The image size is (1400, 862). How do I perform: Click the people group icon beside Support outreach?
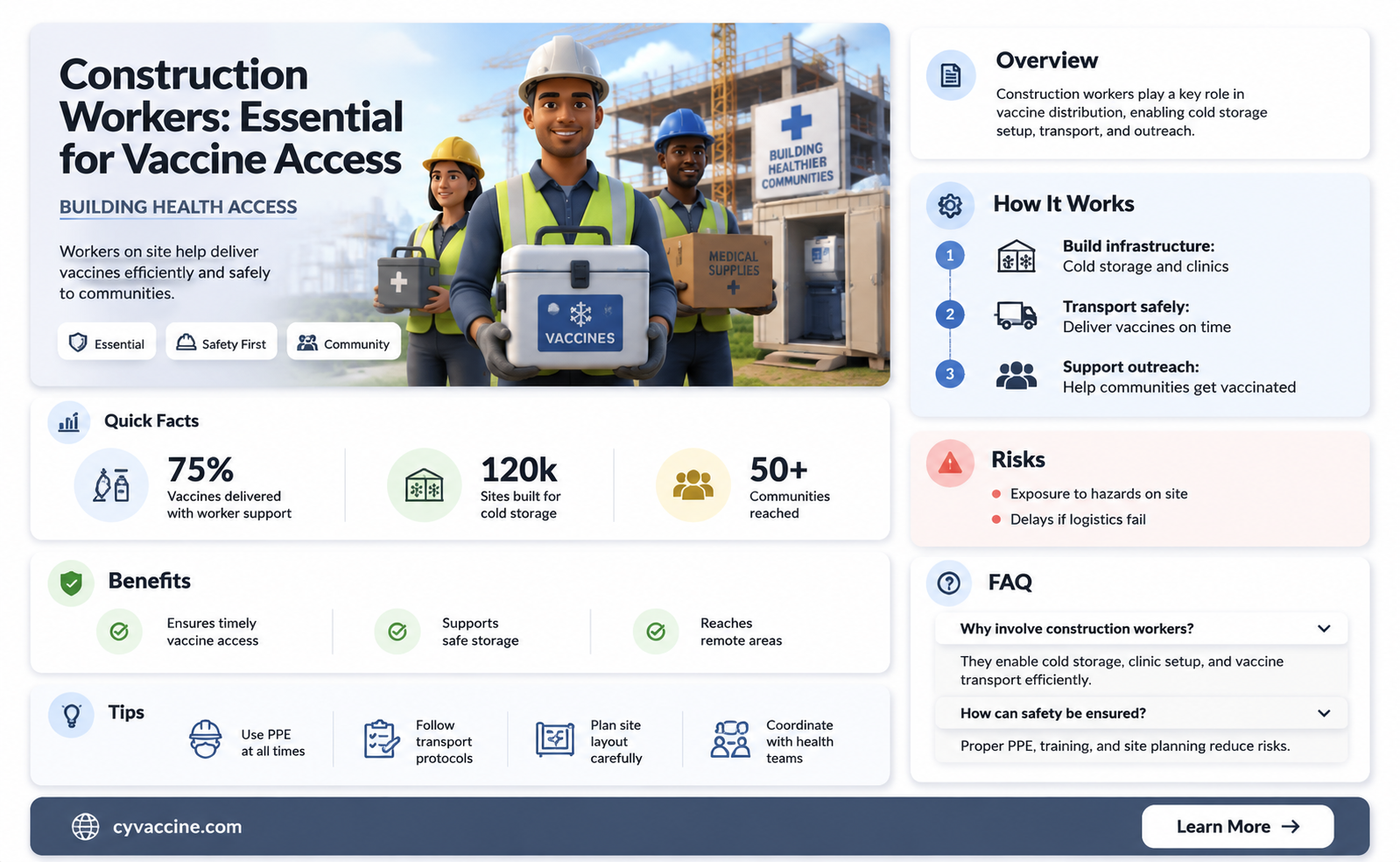(1017, 376)
